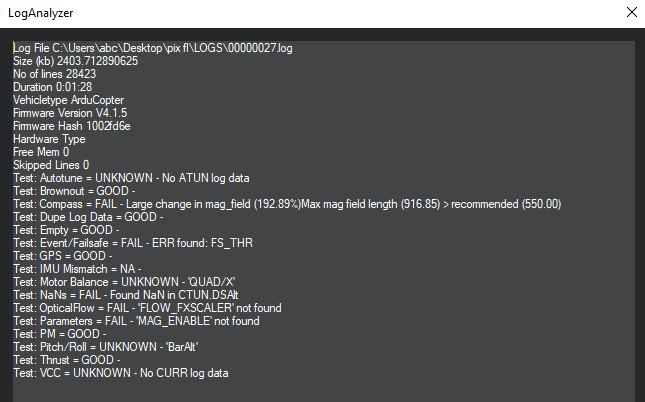Click the Motor Balance QUAD/X line
Image resolution: width=645 pixels, height=402 pixels.
pos(124,282)
